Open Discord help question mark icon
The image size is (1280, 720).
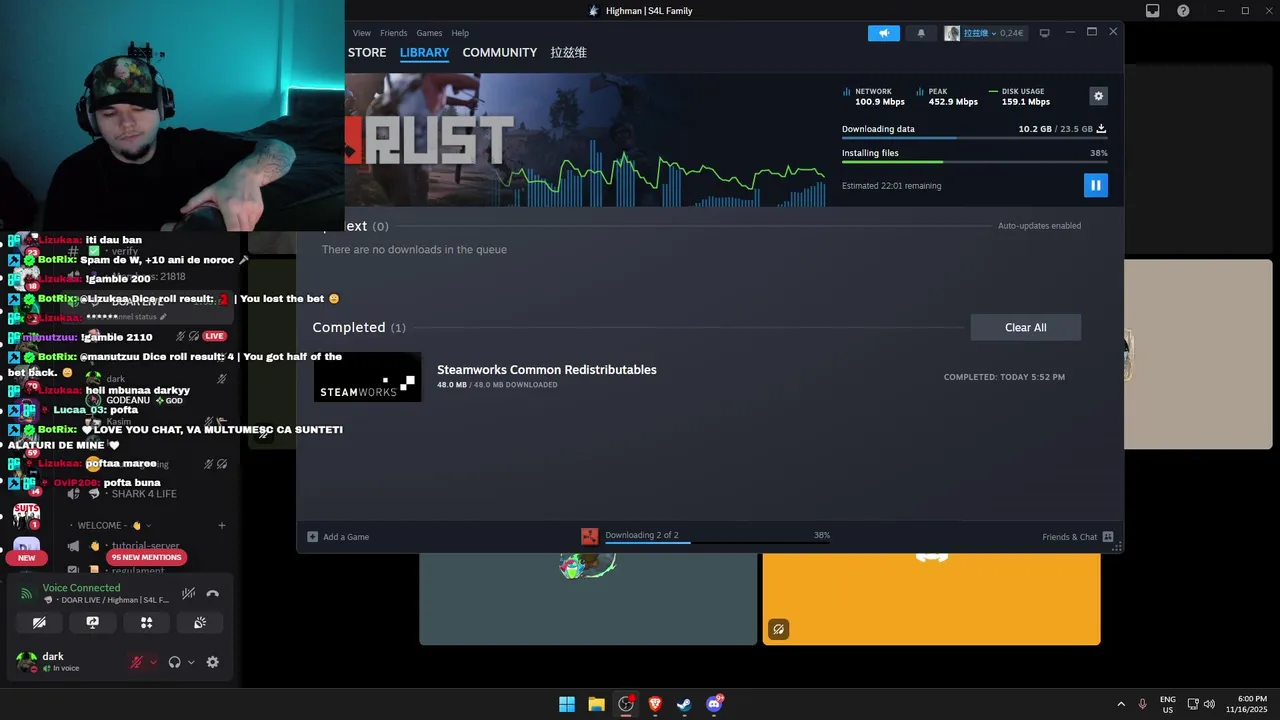click(1183, 11)
